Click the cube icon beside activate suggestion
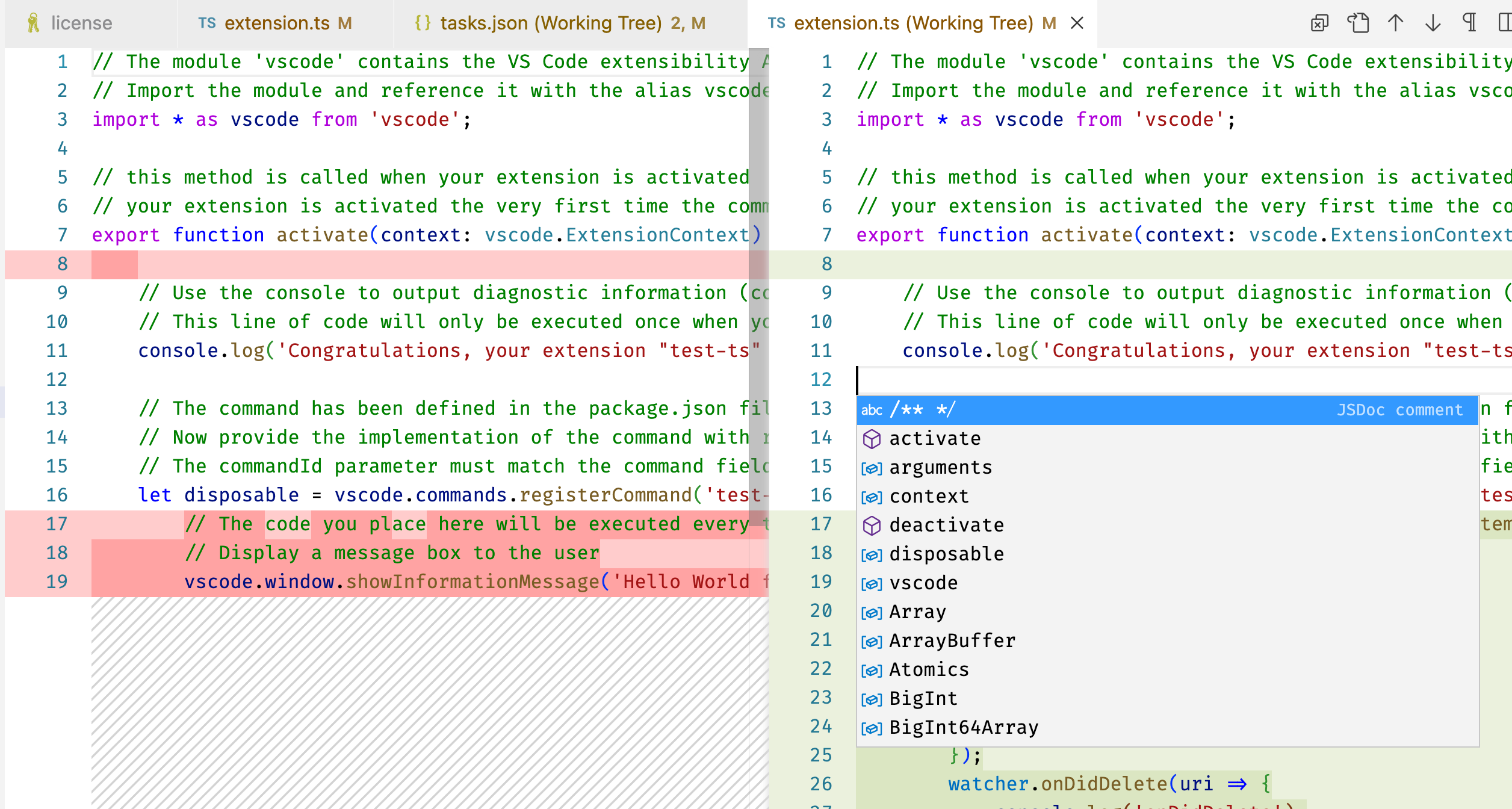This screenshot has width=1512, height=809. pyautogui.click(x=871, y=438)
